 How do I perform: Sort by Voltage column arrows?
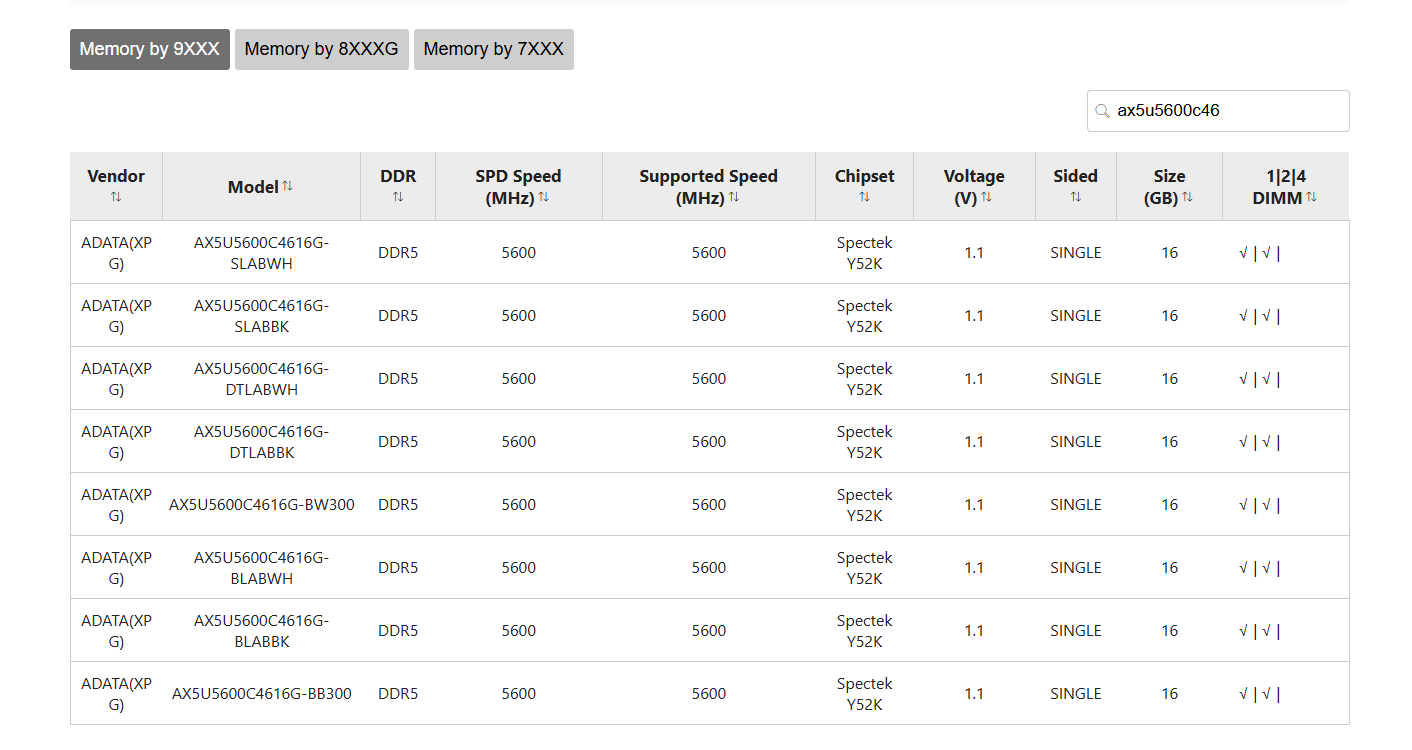[986, 197]
